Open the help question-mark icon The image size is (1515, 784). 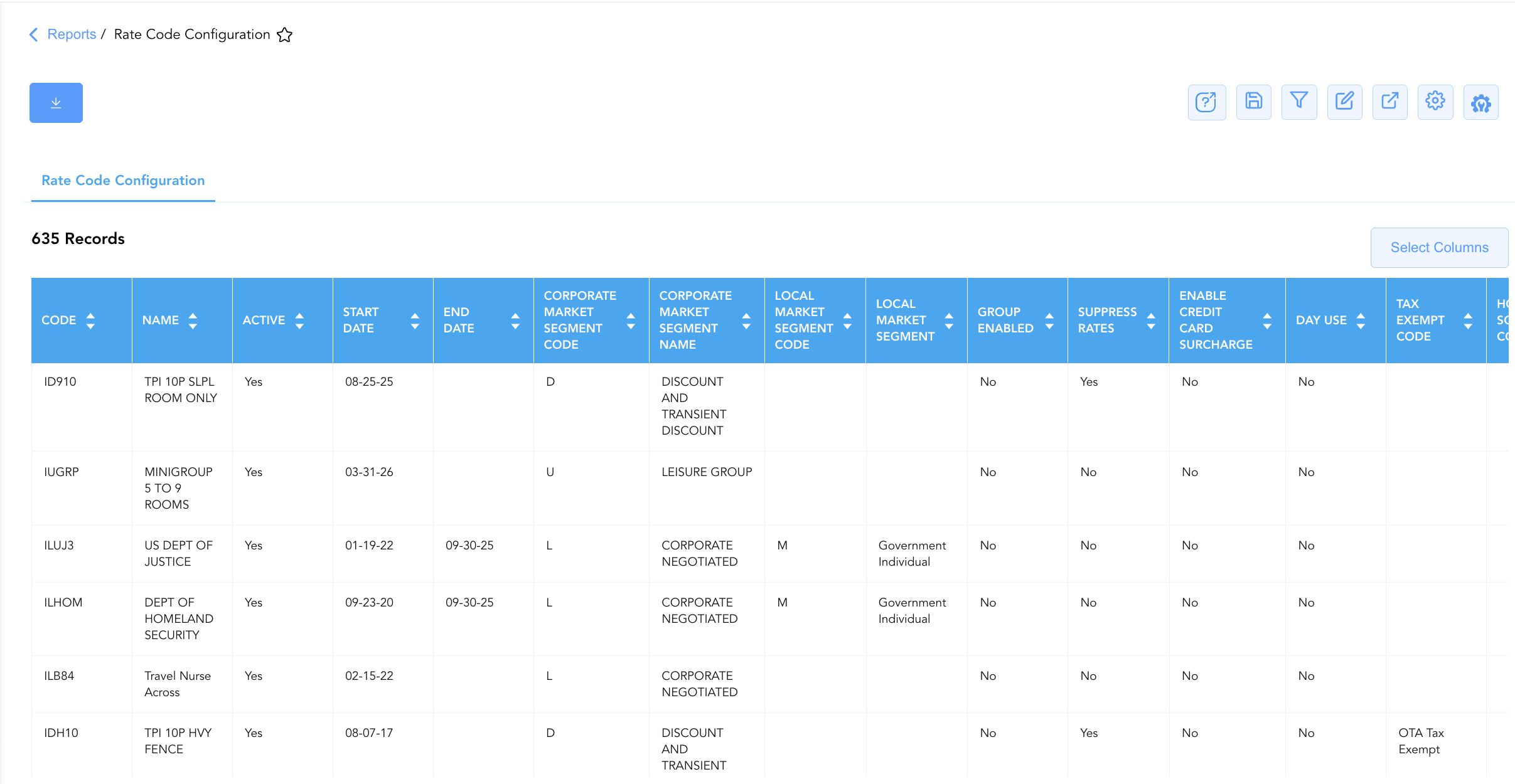coord(1206,102)
